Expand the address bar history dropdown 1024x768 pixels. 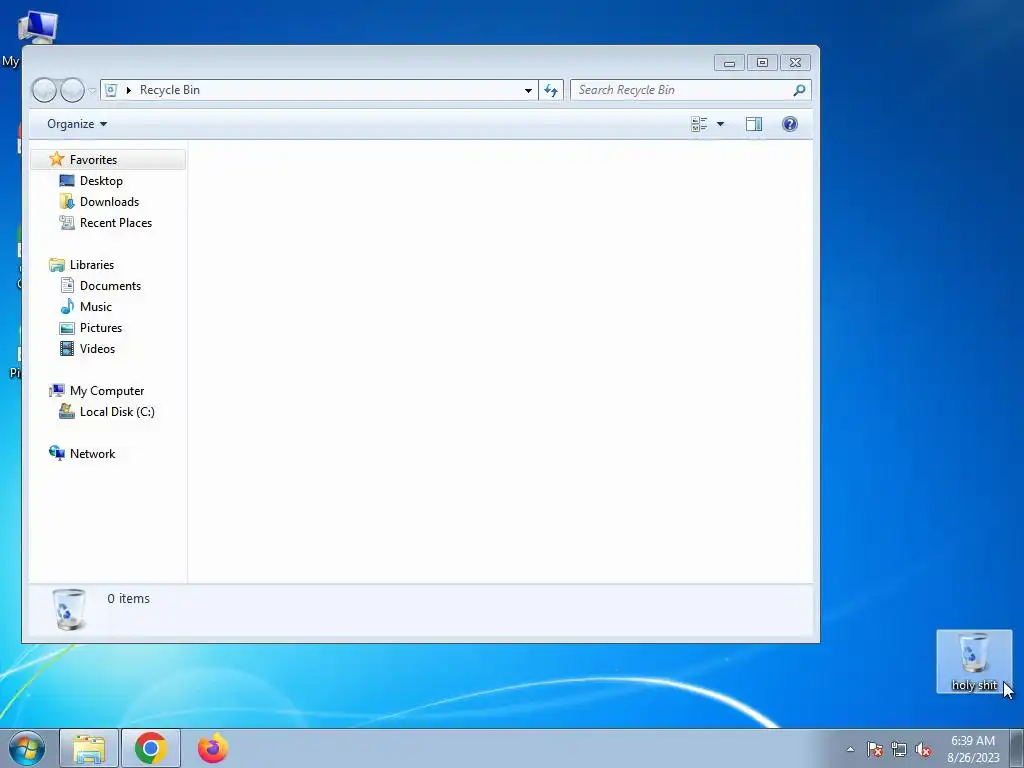[528, 90]
